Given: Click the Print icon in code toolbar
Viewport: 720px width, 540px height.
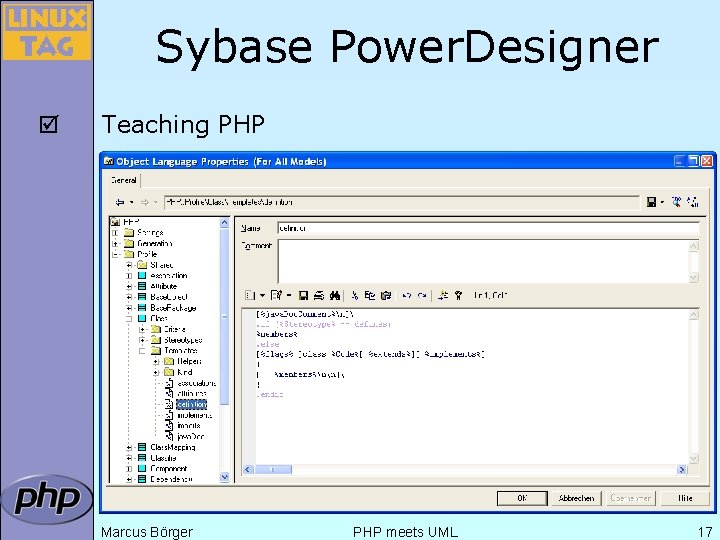Looking at the screenshot, I should point(319,295).
